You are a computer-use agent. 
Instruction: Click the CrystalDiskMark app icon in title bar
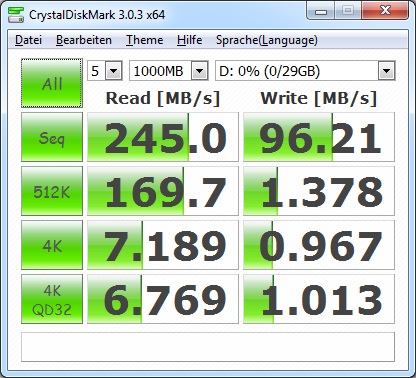(x=16, y=14)
